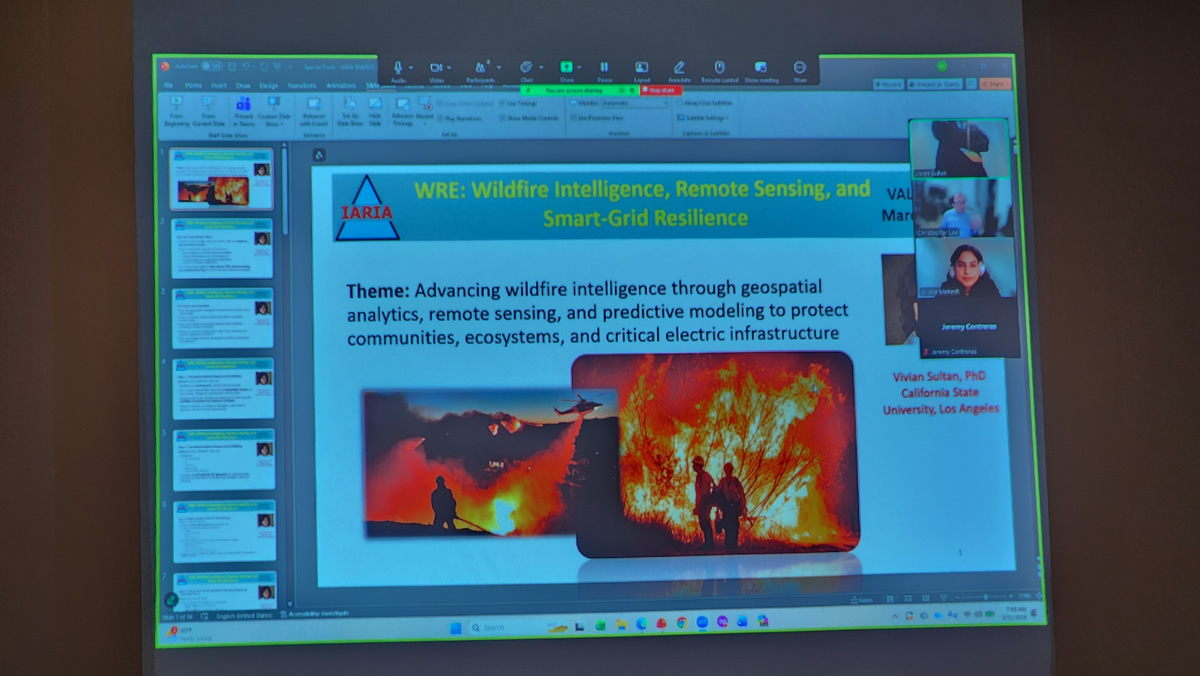Click the Hide Slide ribbon icon
Screen dimensions: 1200x676
pos(375,108)
